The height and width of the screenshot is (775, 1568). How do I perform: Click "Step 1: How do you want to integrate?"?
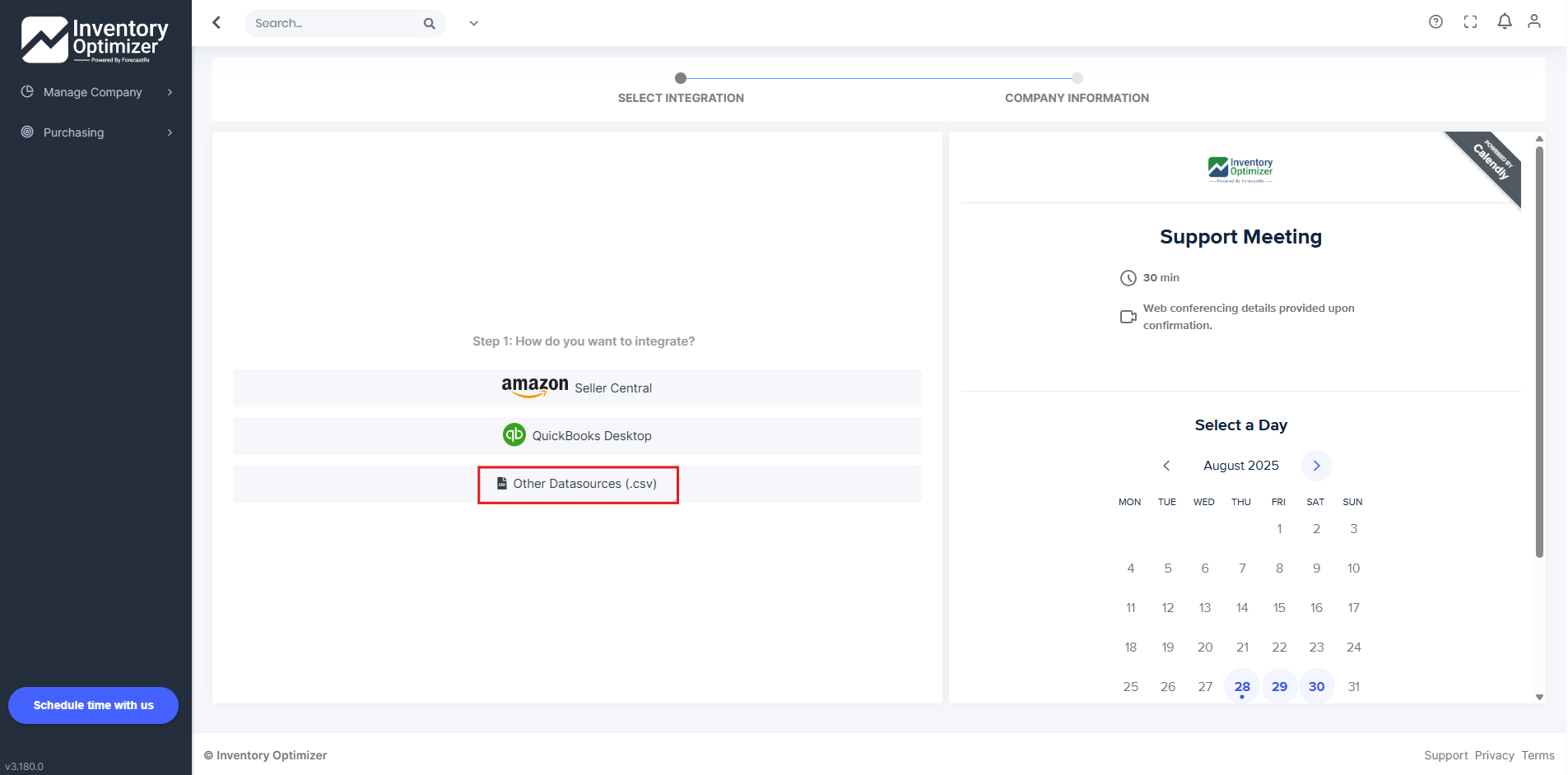pos(584,341)
